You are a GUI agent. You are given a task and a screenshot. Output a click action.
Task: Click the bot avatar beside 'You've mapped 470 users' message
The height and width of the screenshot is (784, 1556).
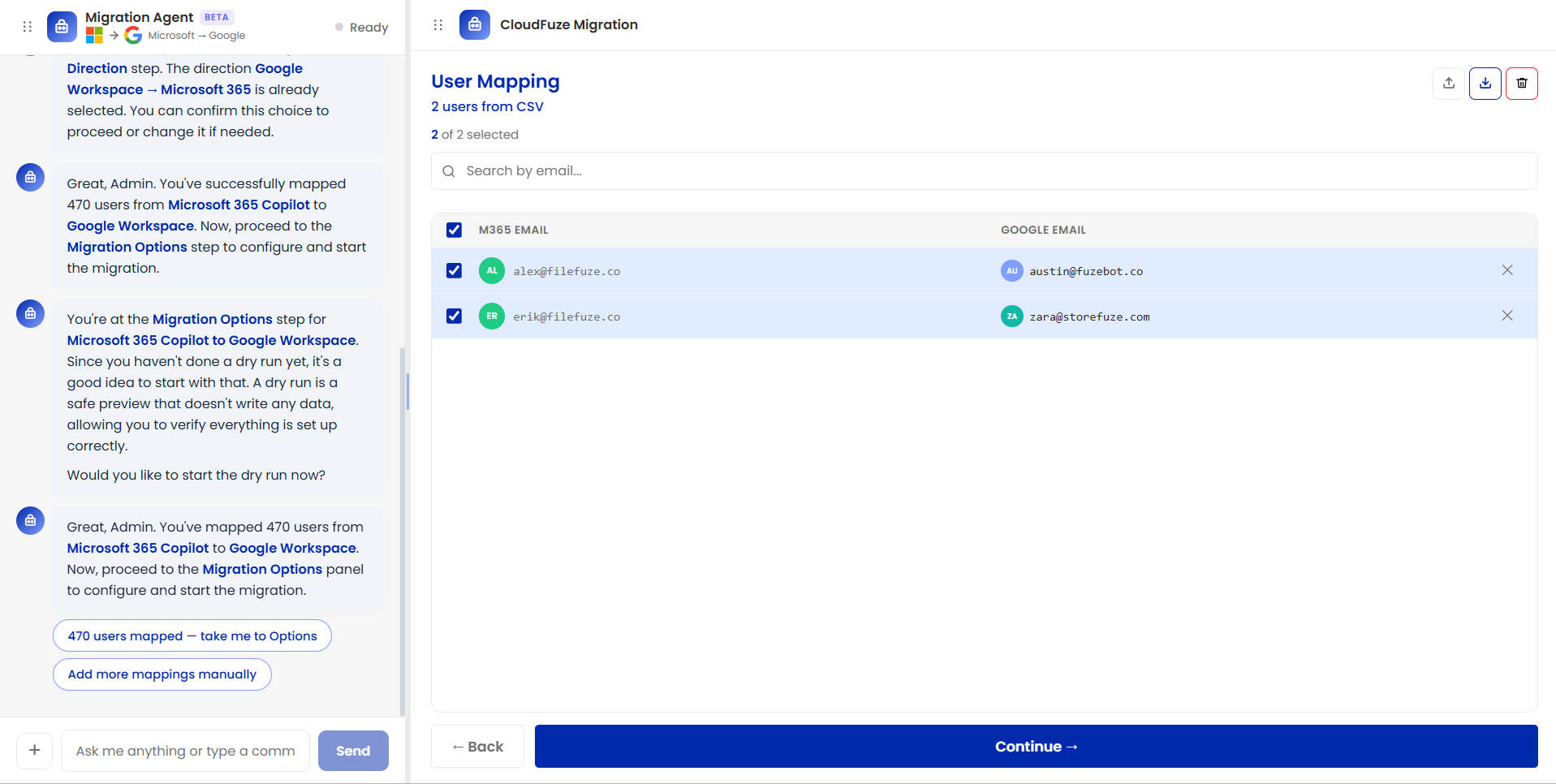coord(30,520)
